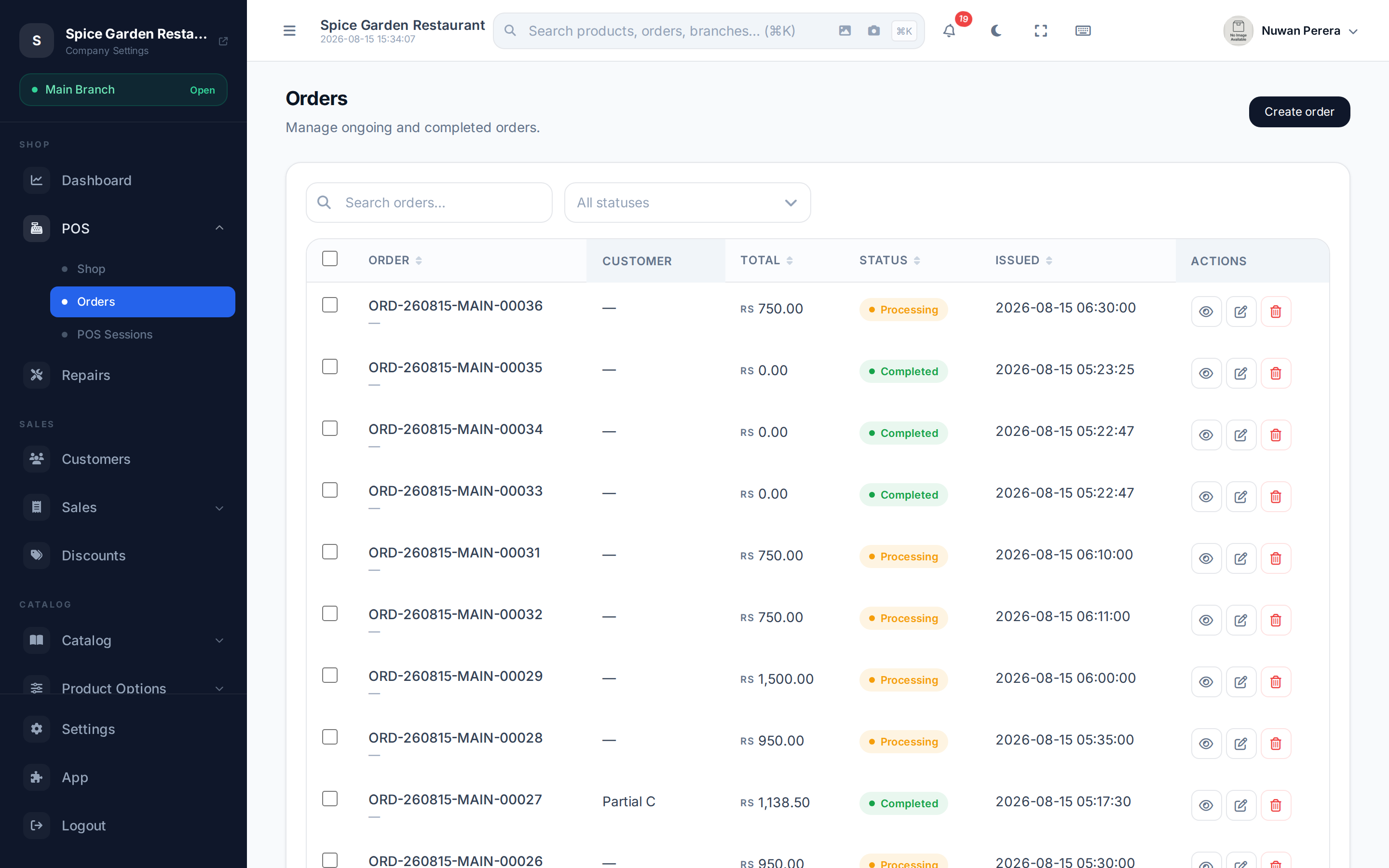Screen dimensions: 1389x868
Task: Delete order ORD-260815-MAIN-00034
Action: coord(1275,434)
